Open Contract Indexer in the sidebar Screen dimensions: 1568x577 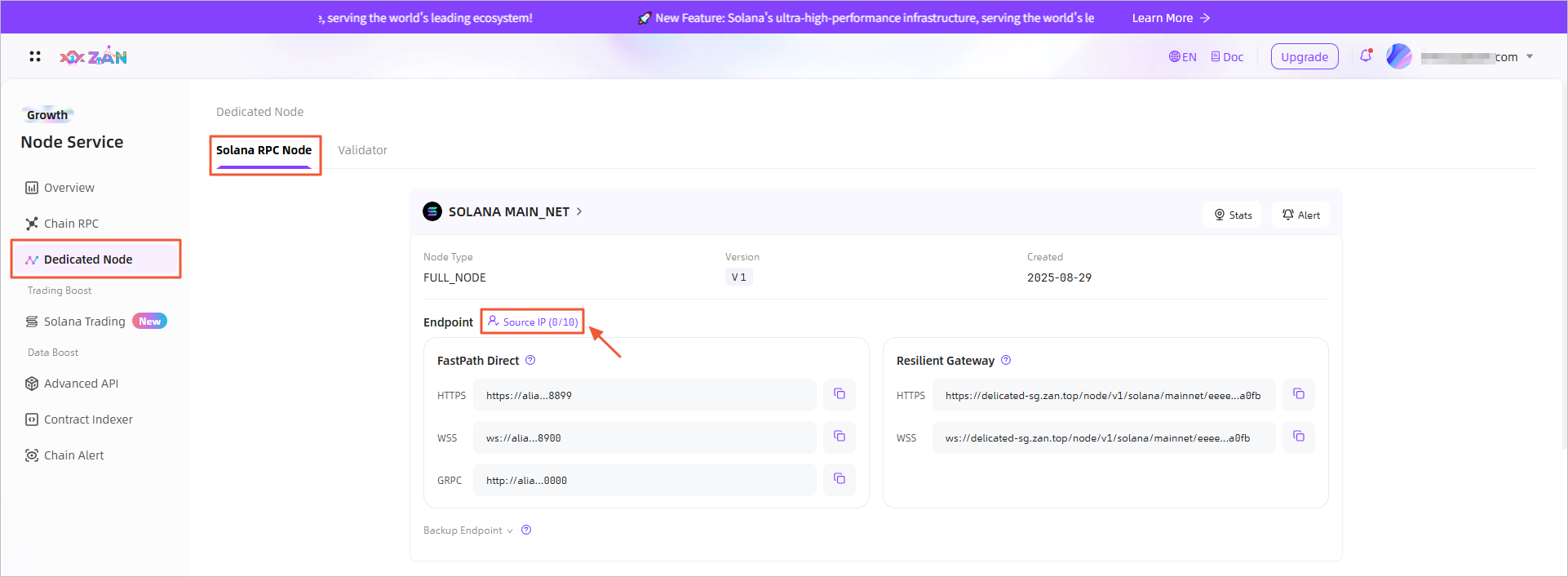click(78, 419)
